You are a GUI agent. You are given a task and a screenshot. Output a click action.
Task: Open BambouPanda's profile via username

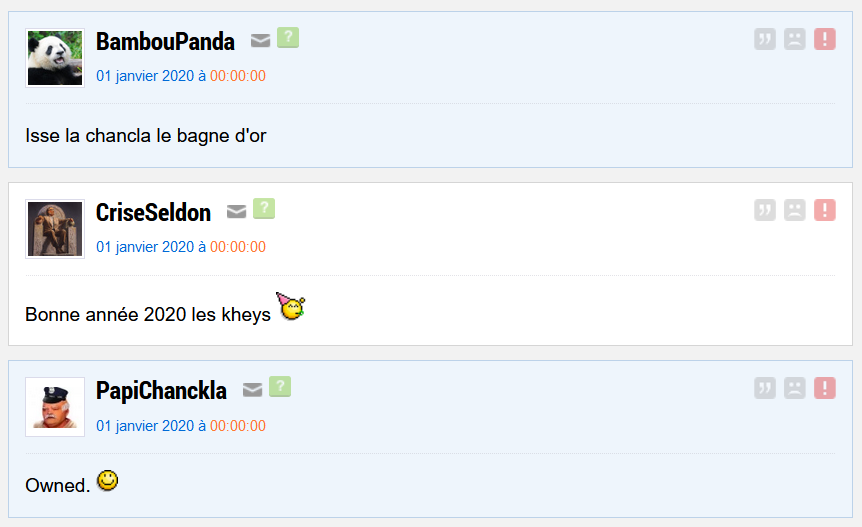165,41
